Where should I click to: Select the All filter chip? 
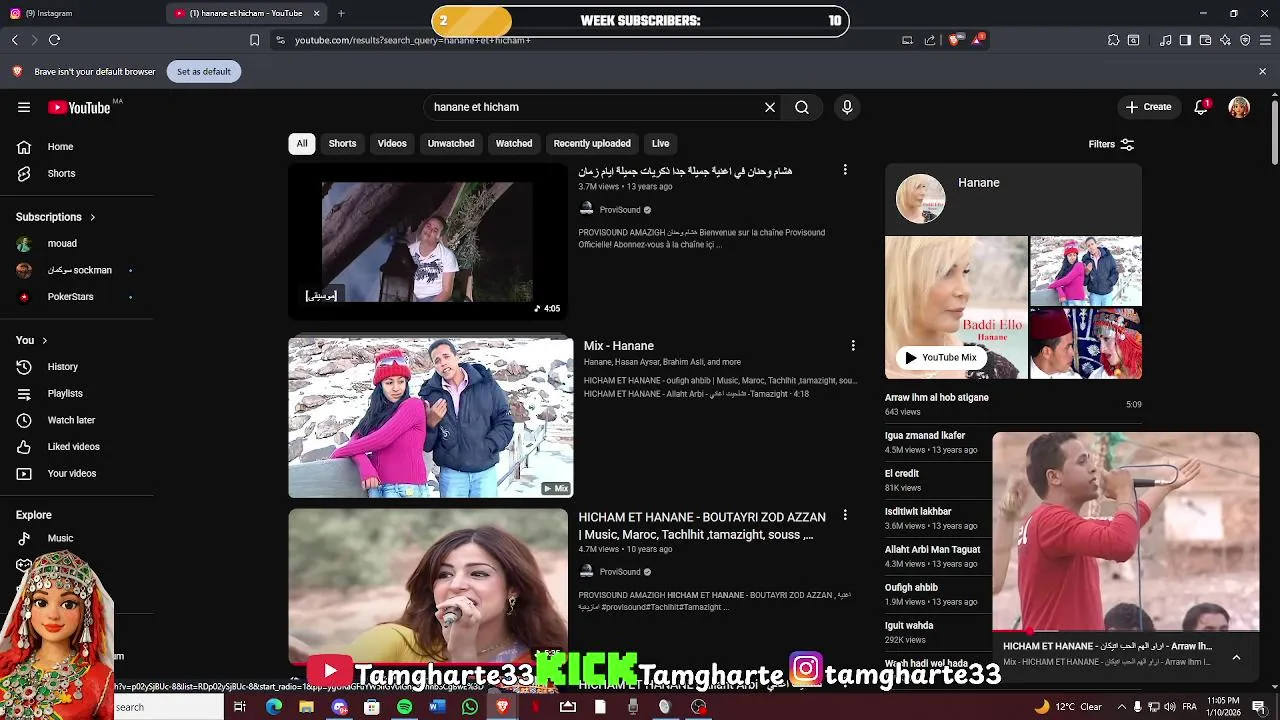[x=302, y=143]
